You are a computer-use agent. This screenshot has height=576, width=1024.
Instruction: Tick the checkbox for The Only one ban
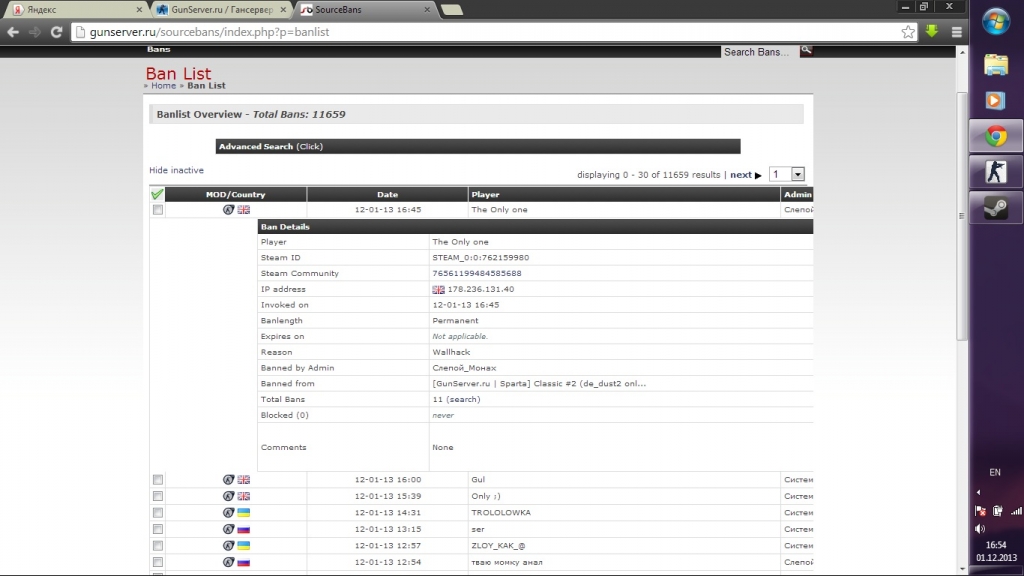158,210
